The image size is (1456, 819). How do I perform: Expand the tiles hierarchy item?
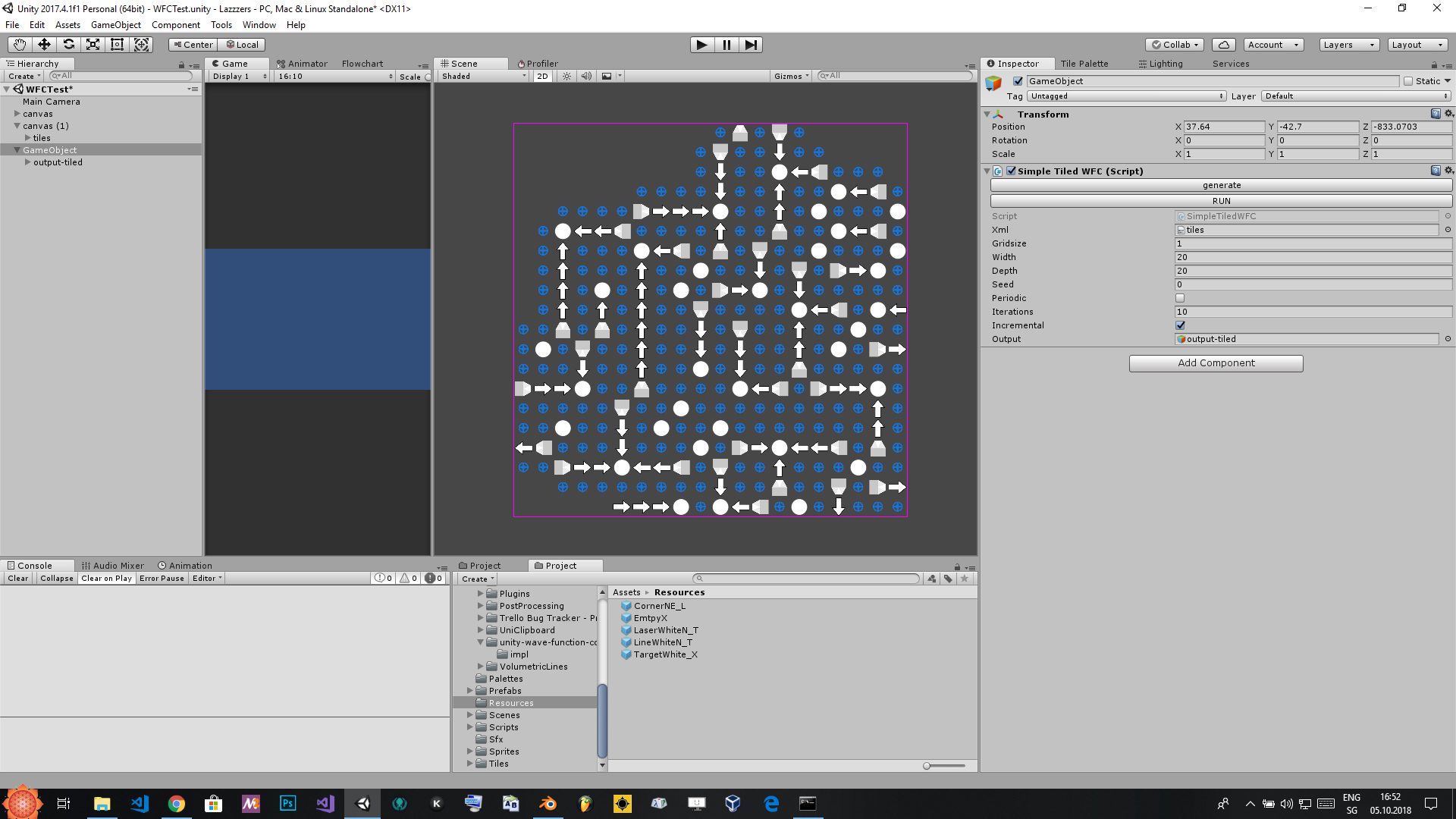pos(28,138)
